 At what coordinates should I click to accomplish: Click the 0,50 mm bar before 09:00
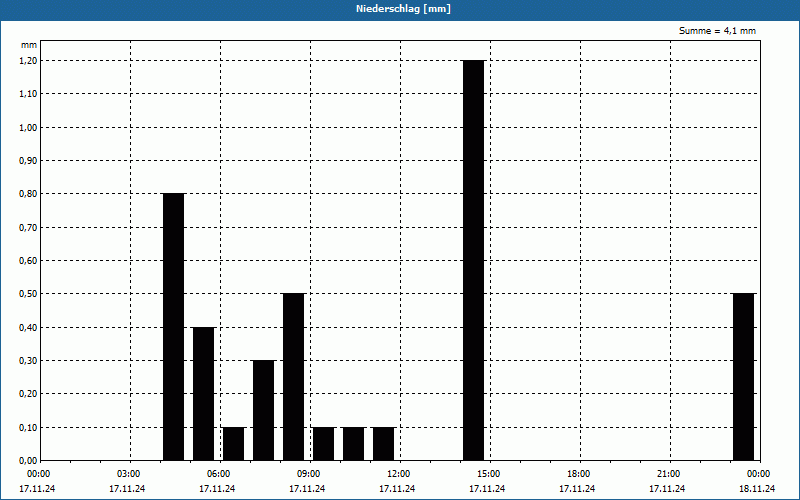294,377
